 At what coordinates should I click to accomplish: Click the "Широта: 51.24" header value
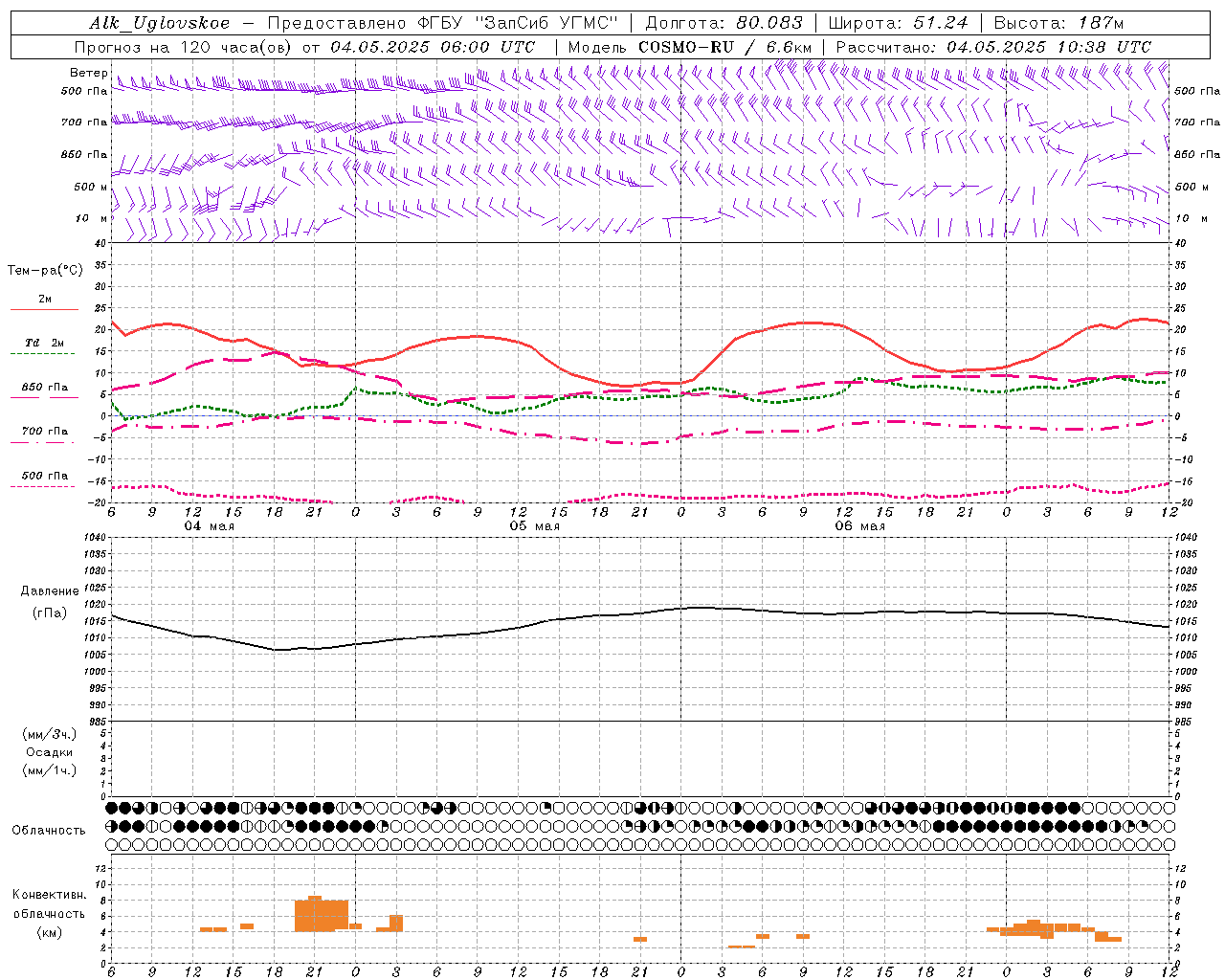pos(898,23)
